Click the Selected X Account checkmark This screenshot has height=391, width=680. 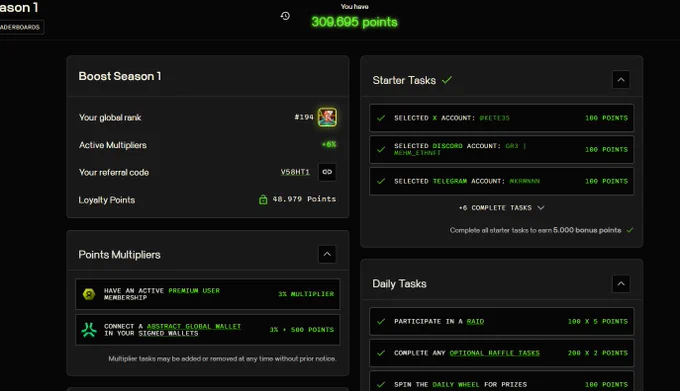click(x=381, y=118)
